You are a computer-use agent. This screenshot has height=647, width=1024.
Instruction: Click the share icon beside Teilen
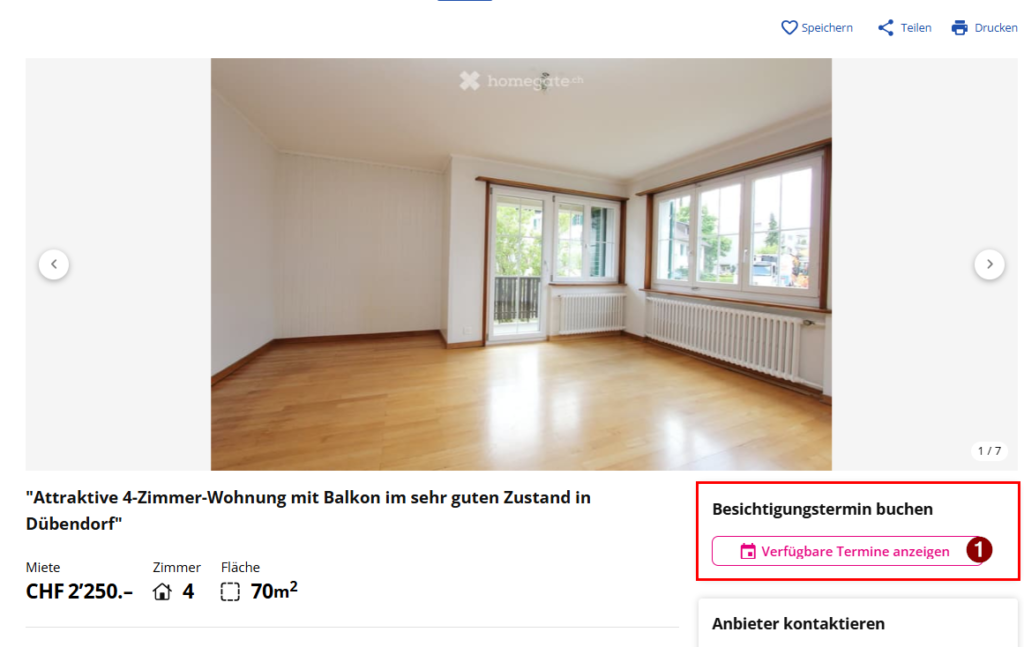pos(886,27)
